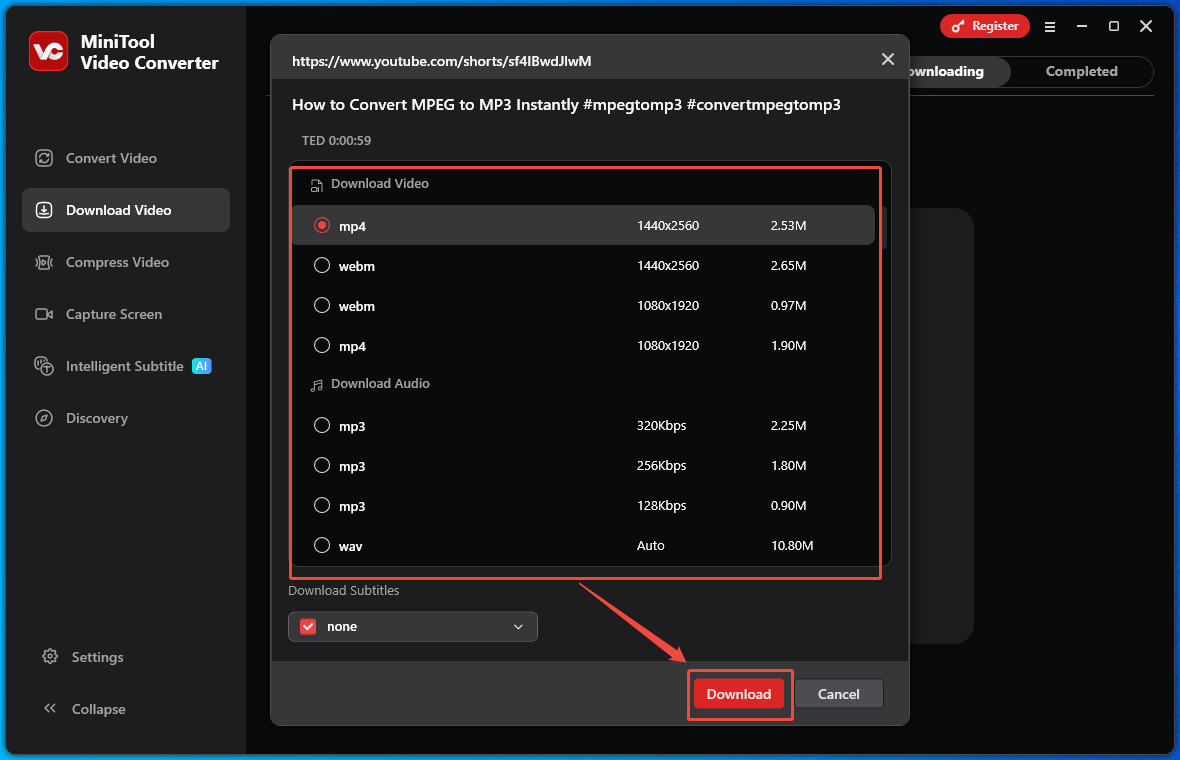
Task: Click the 2.25M mp3 file size
Action: pyautogui.click(x=788, y=425)
